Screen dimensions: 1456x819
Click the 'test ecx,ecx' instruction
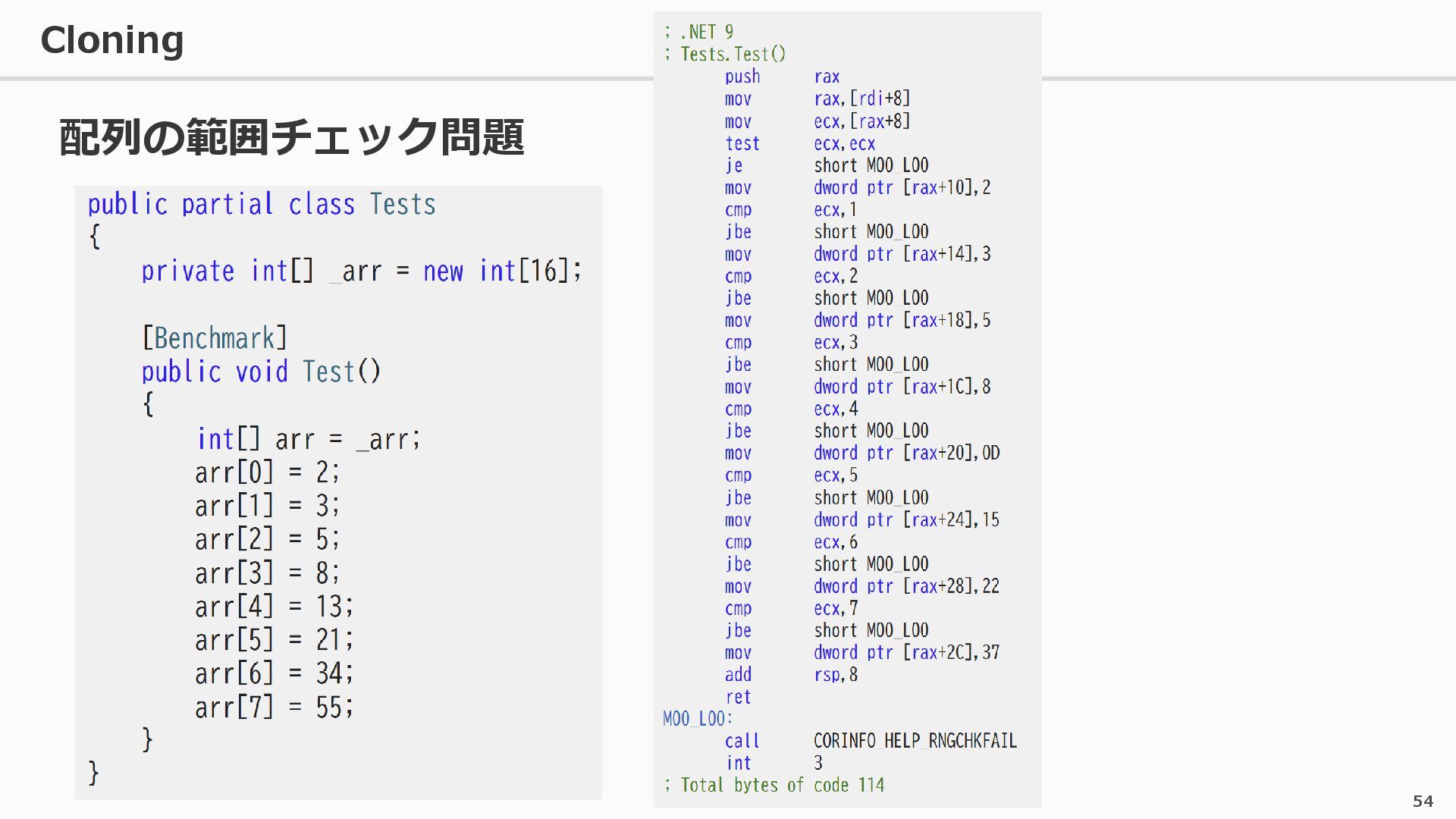799,143
